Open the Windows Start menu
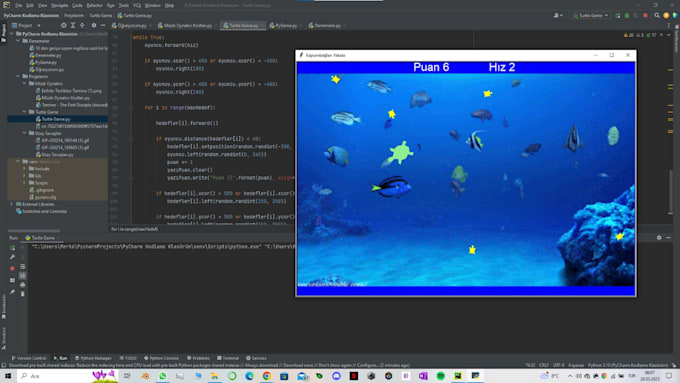Screen dimensions: 680x383 [x=8, y=376]
